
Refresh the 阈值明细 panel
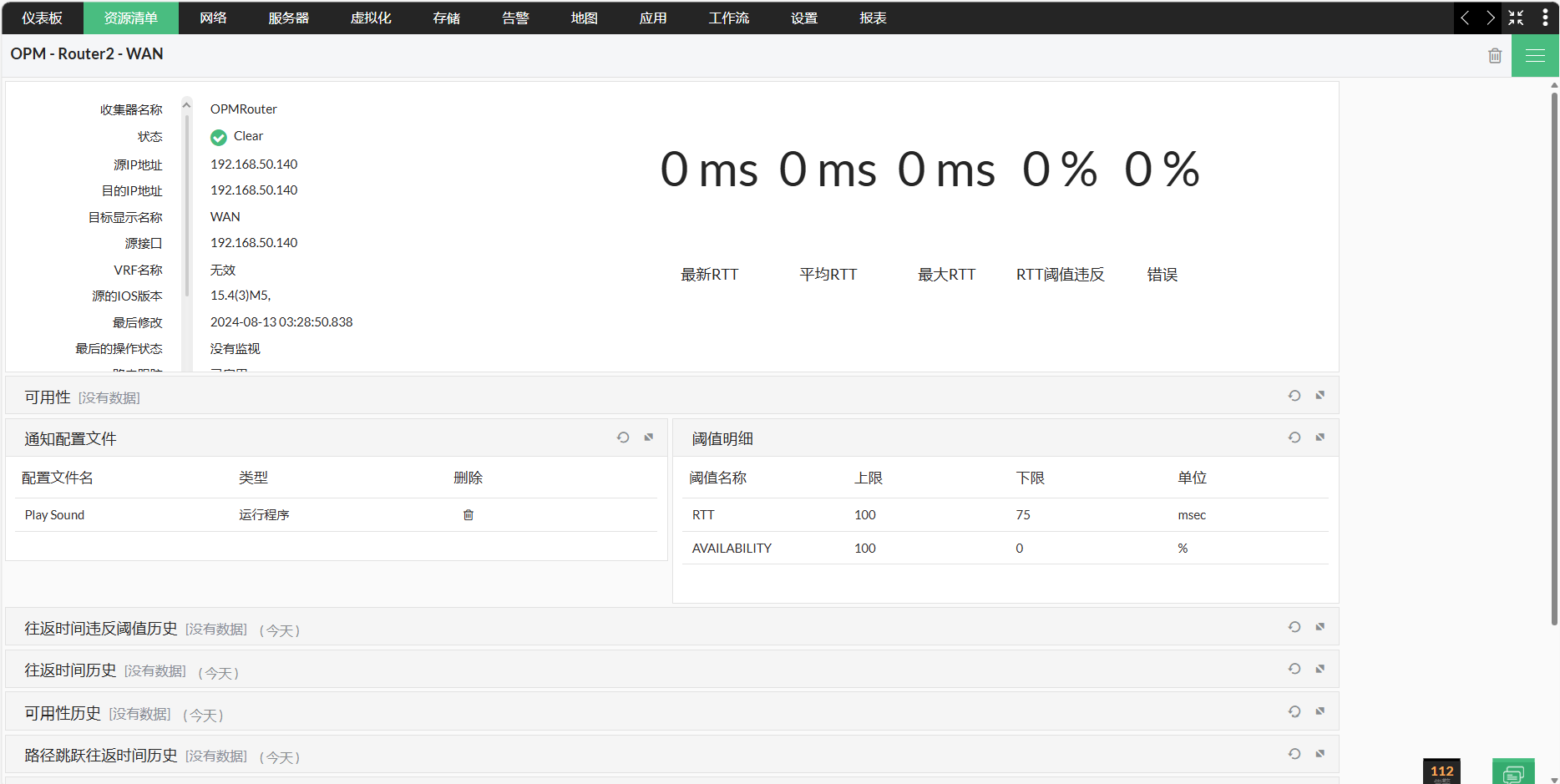point(1294,438)
